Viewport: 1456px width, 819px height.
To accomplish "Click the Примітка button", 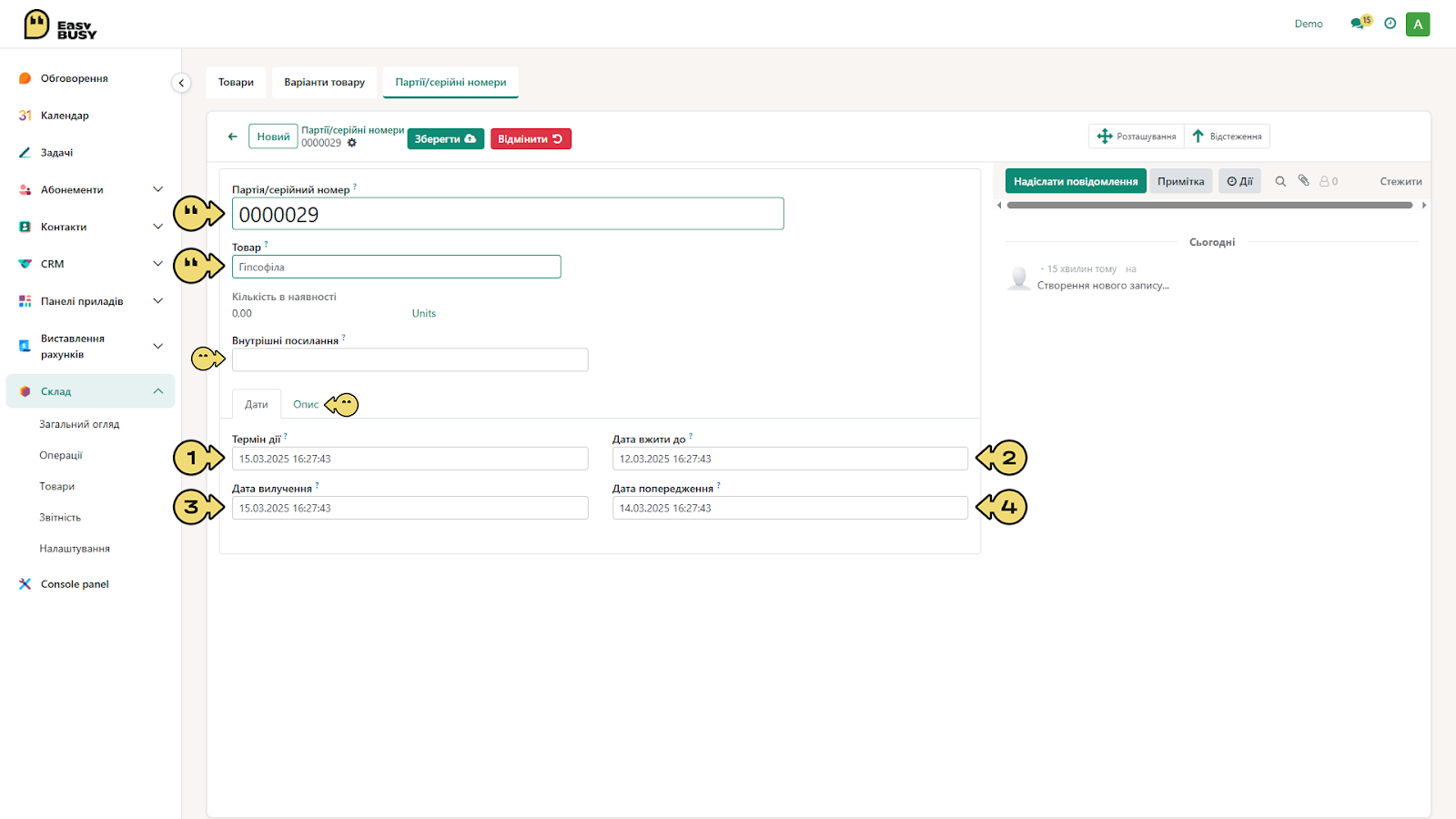I will pos(1180,181).
